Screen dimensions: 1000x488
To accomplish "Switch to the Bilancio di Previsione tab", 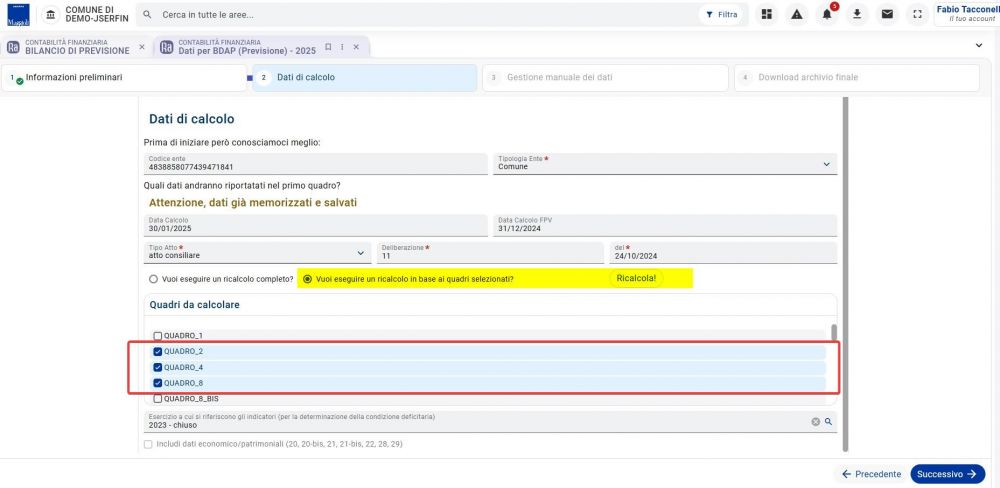I will 77,47.
